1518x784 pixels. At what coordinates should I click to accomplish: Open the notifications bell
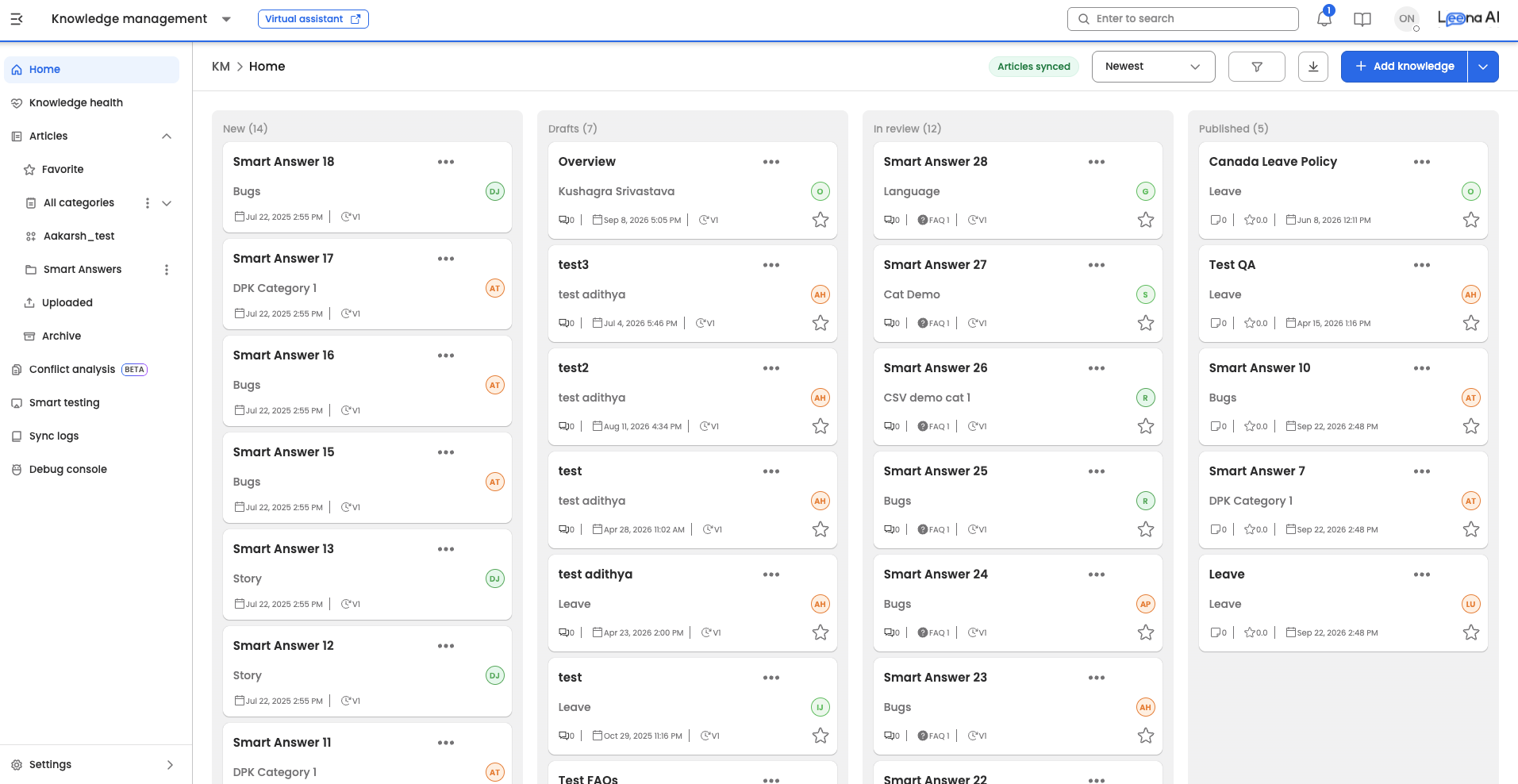(1324, 18)
